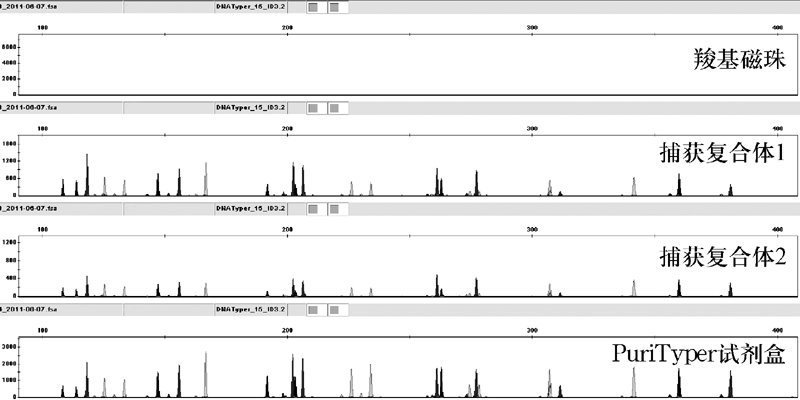The image size is (800, 400).
Task: Click left gray square icon above PuriTyper试剂盒 panel
Action: [x=313, y=310]
